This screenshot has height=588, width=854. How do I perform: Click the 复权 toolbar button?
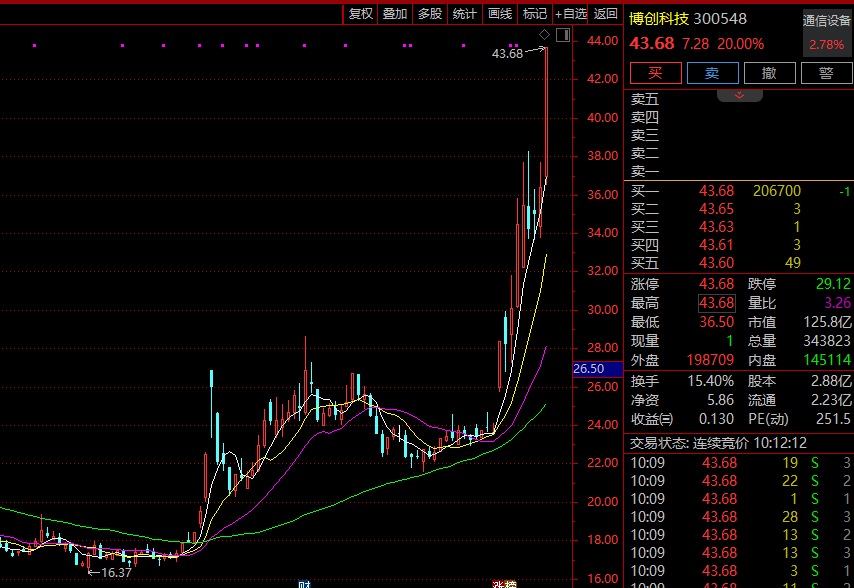coord(360,13)
